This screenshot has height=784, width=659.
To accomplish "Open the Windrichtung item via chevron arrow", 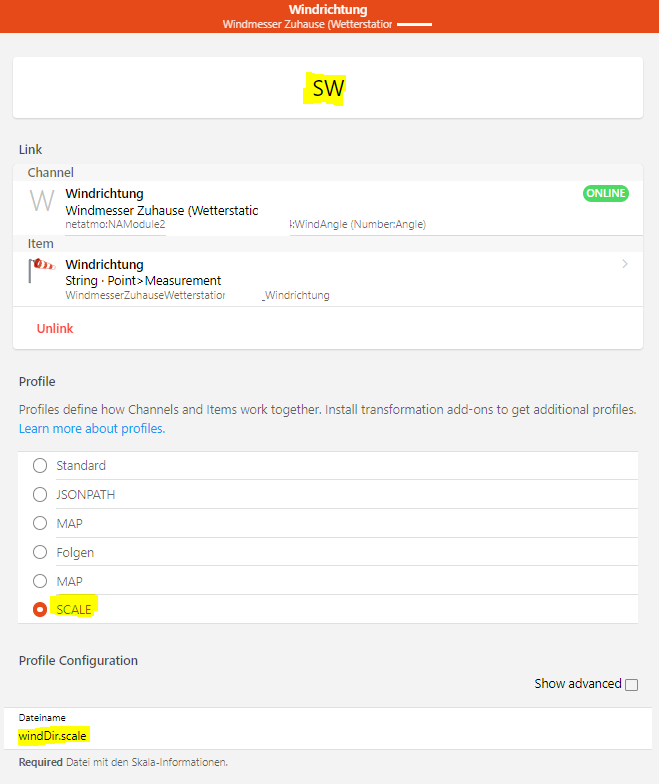I will (625, 264).
